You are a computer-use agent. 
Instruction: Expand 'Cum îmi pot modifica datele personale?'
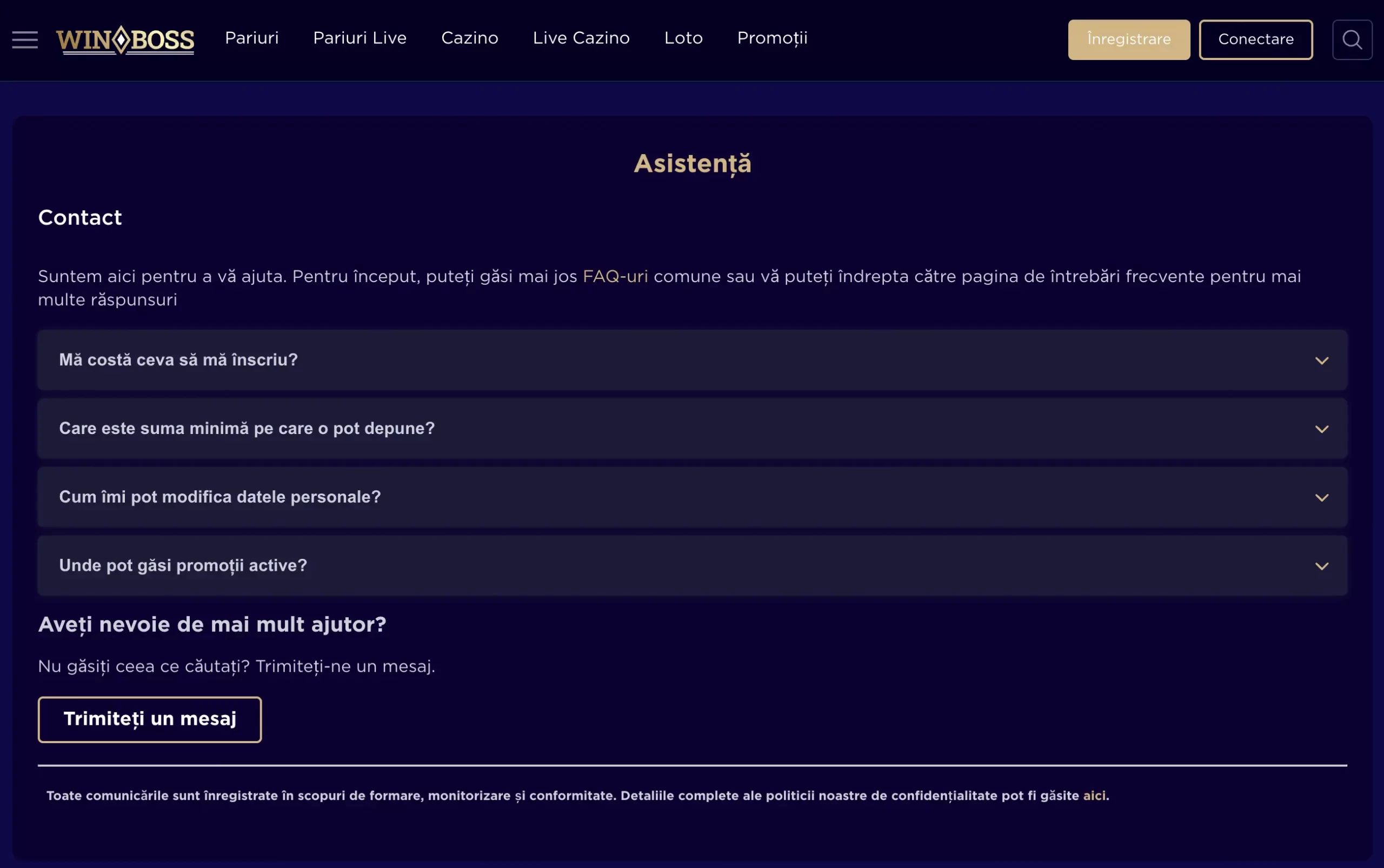point(220,497)
